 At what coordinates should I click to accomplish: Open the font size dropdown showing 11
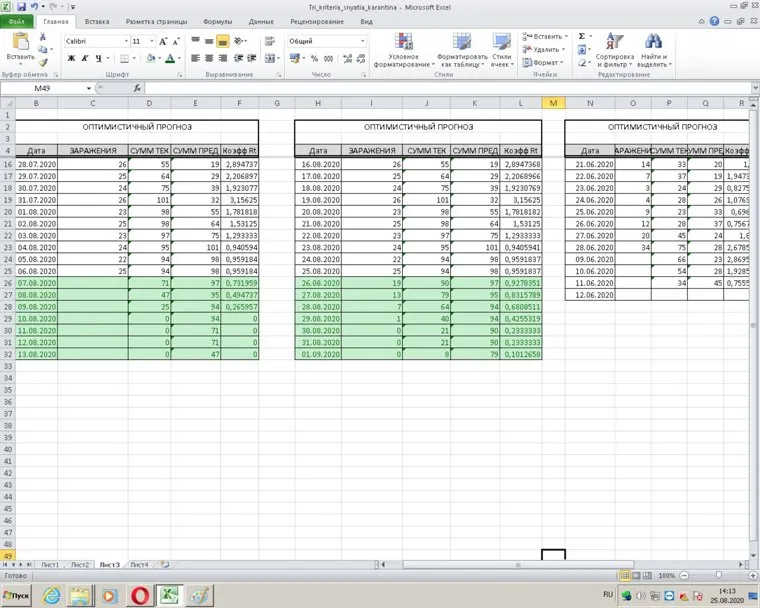tap(153, 41)
